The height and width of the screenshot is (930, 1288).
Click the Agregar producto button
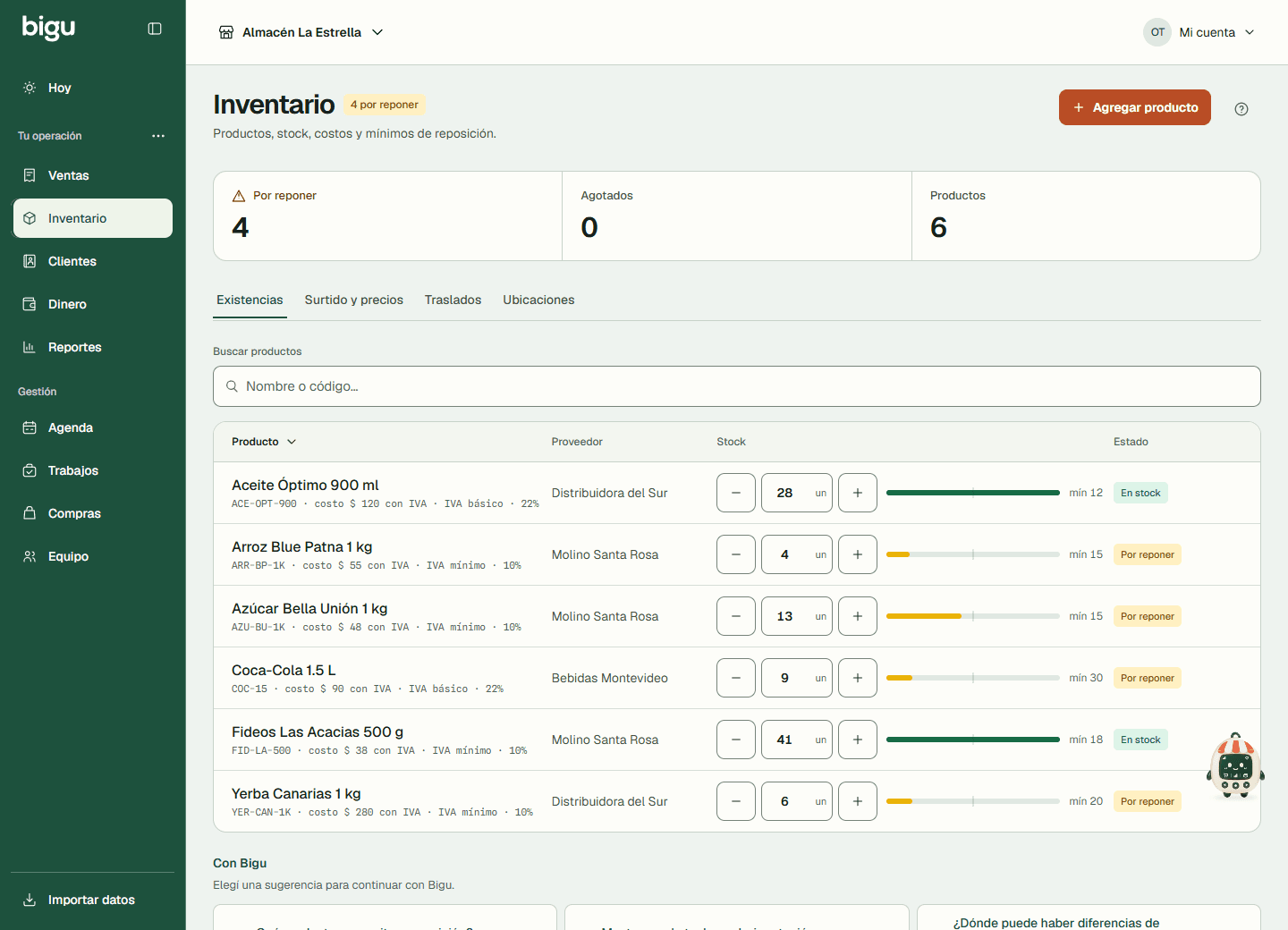click(x=1135, y=107)
